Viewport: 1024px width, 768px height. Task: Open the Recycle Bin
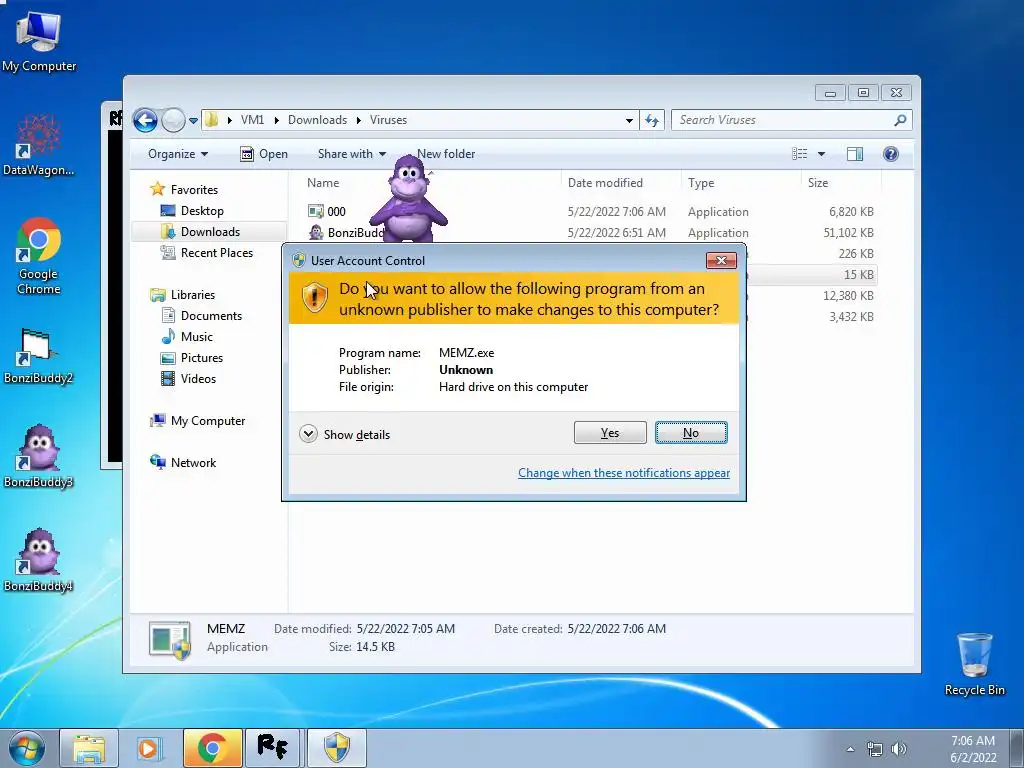tap(974, 664)
